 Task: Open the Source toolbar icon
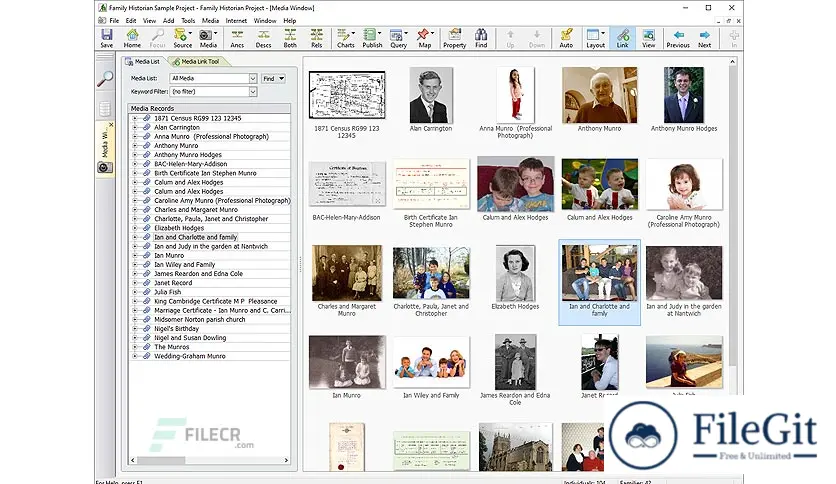[x=182, y=38]
